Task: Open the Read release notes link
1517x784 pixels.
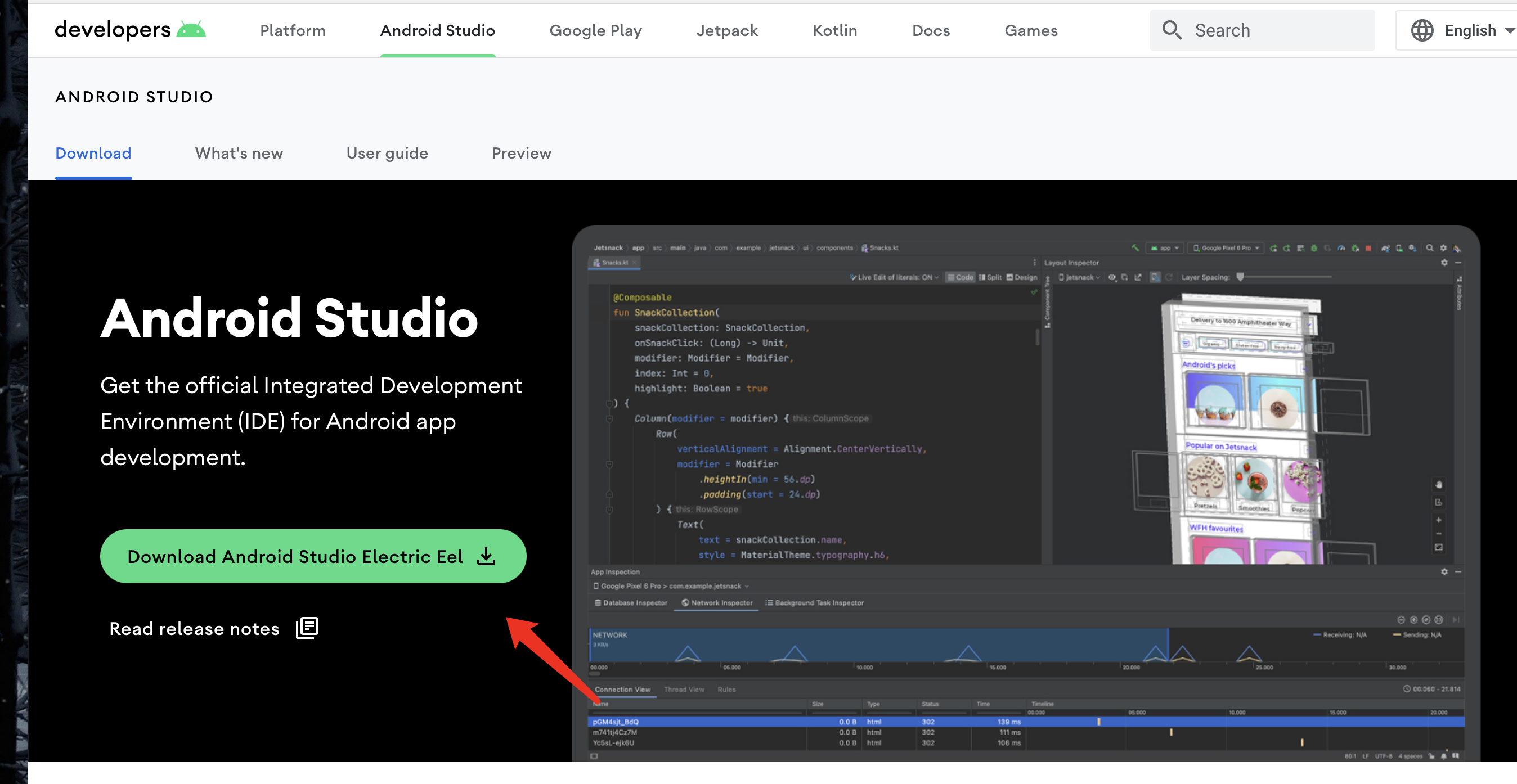Action: tap(194, 629)
